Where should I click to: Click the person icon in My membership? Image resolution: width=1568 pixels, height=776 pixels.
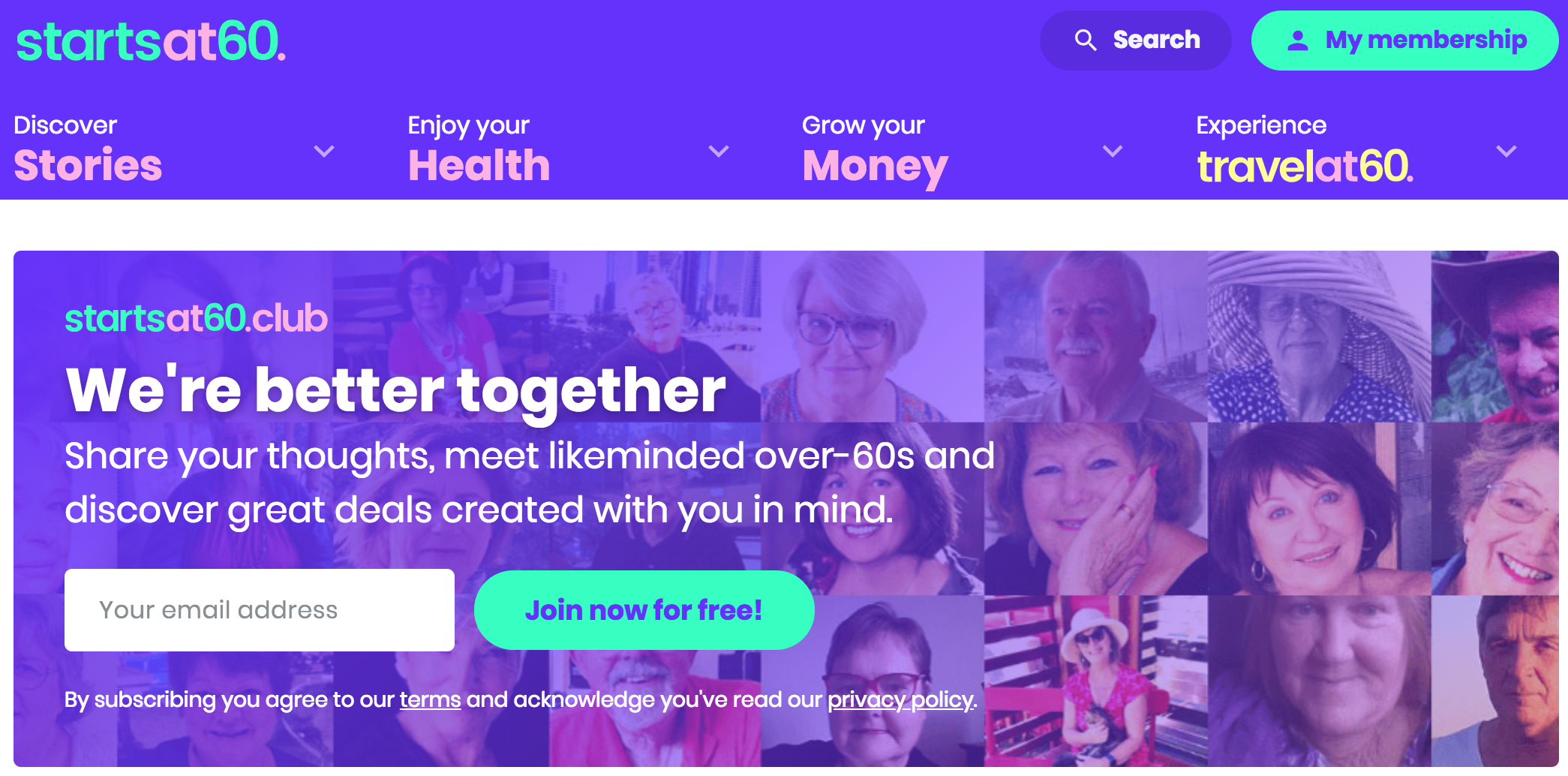pyautogui.click(x=1298, y=41)
